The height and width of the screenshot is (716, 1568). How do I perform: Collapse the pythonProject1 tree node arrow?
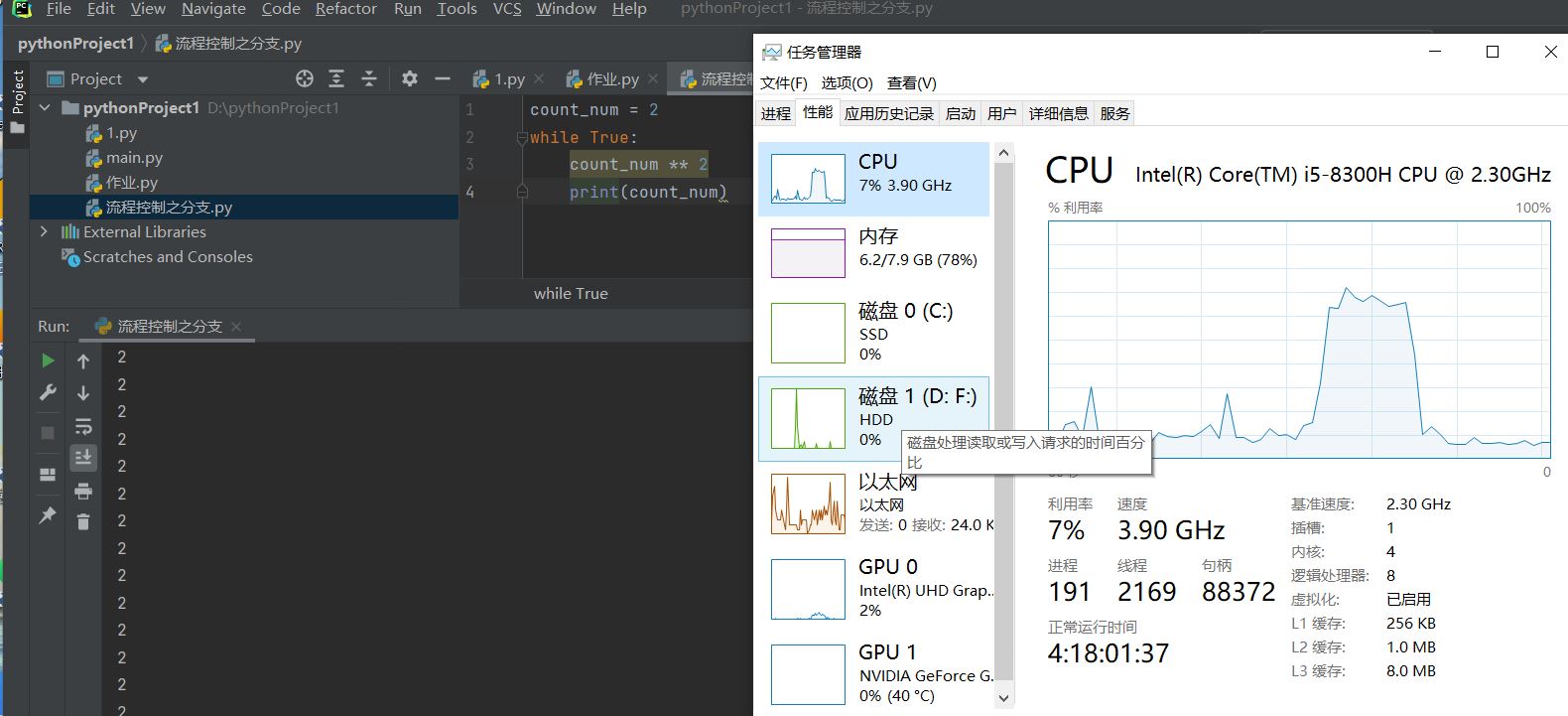(x=44, y=107)
